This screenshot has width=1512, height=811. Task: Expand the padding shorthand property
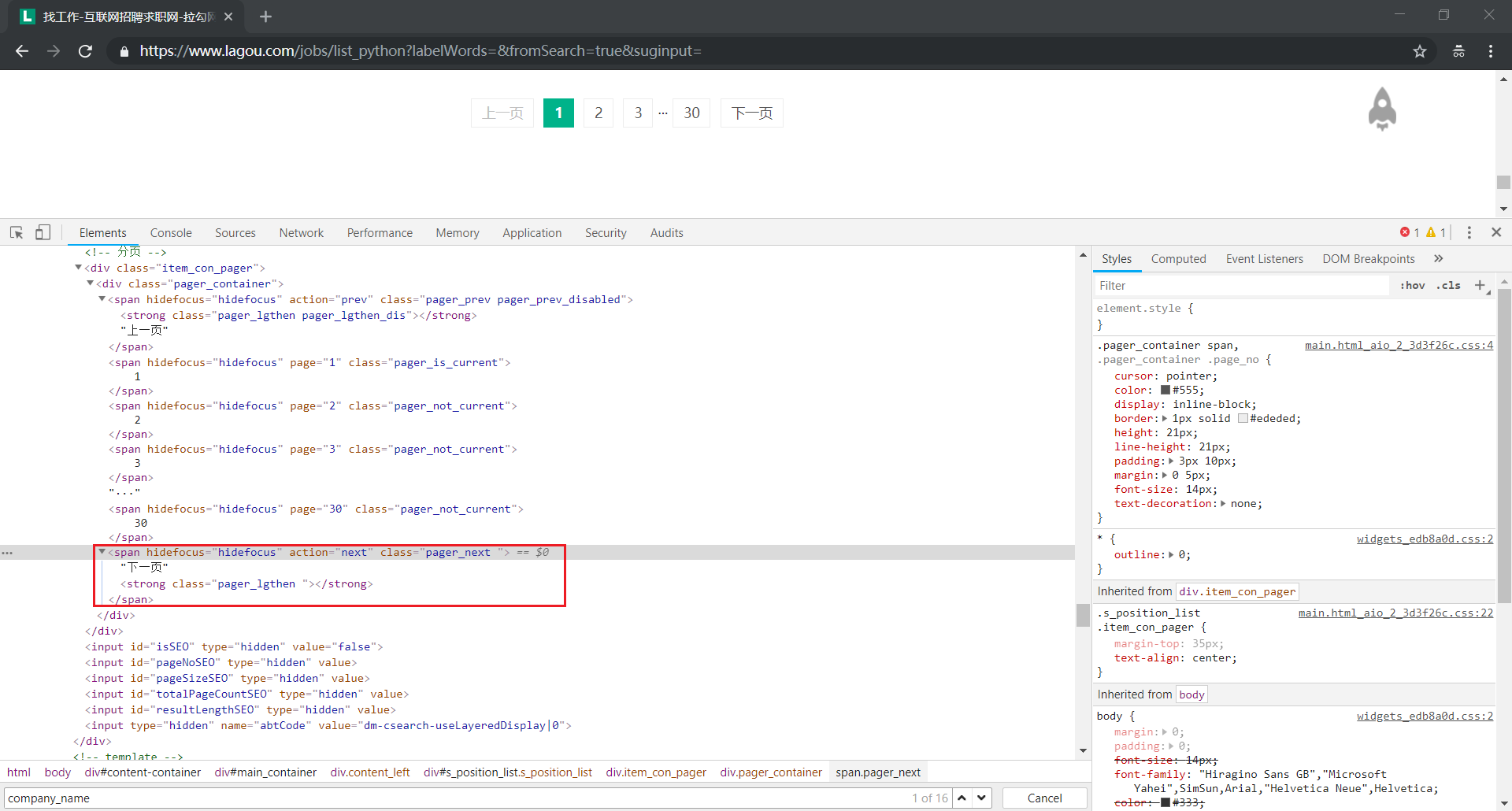click(1171, 461)
